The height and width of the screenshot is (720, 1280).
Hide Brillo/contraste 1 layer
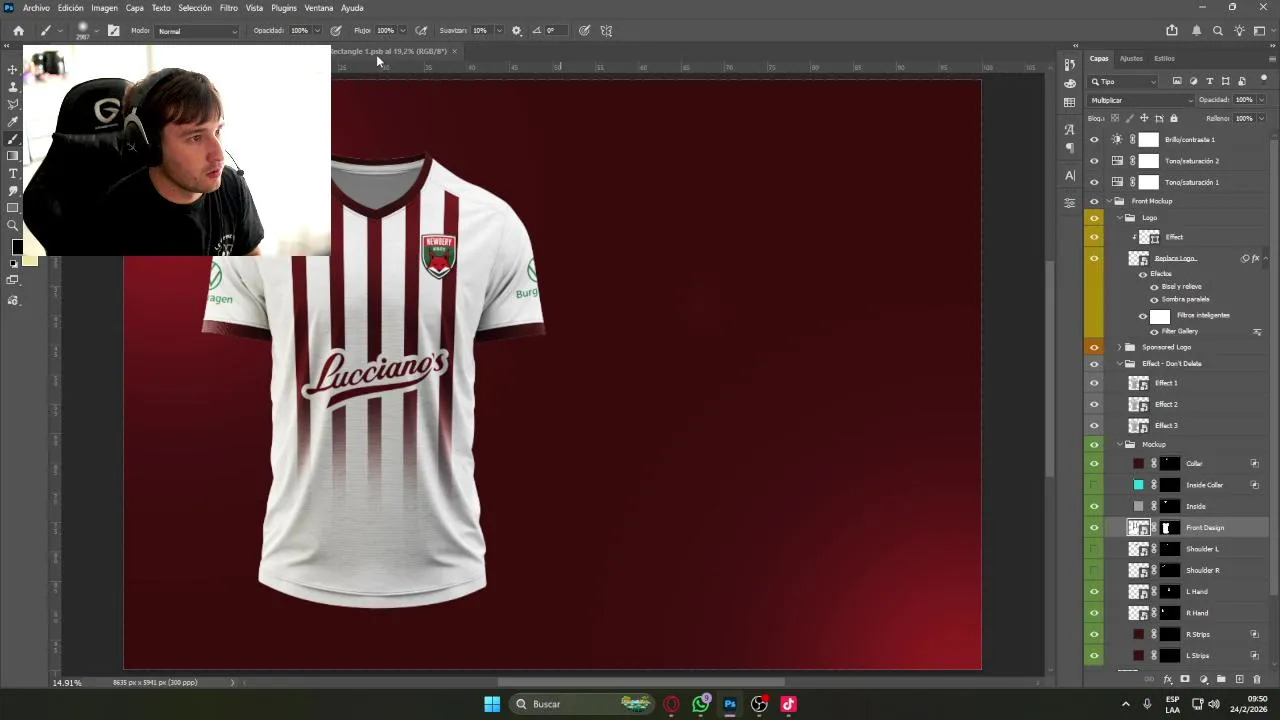pos(1094,140)
